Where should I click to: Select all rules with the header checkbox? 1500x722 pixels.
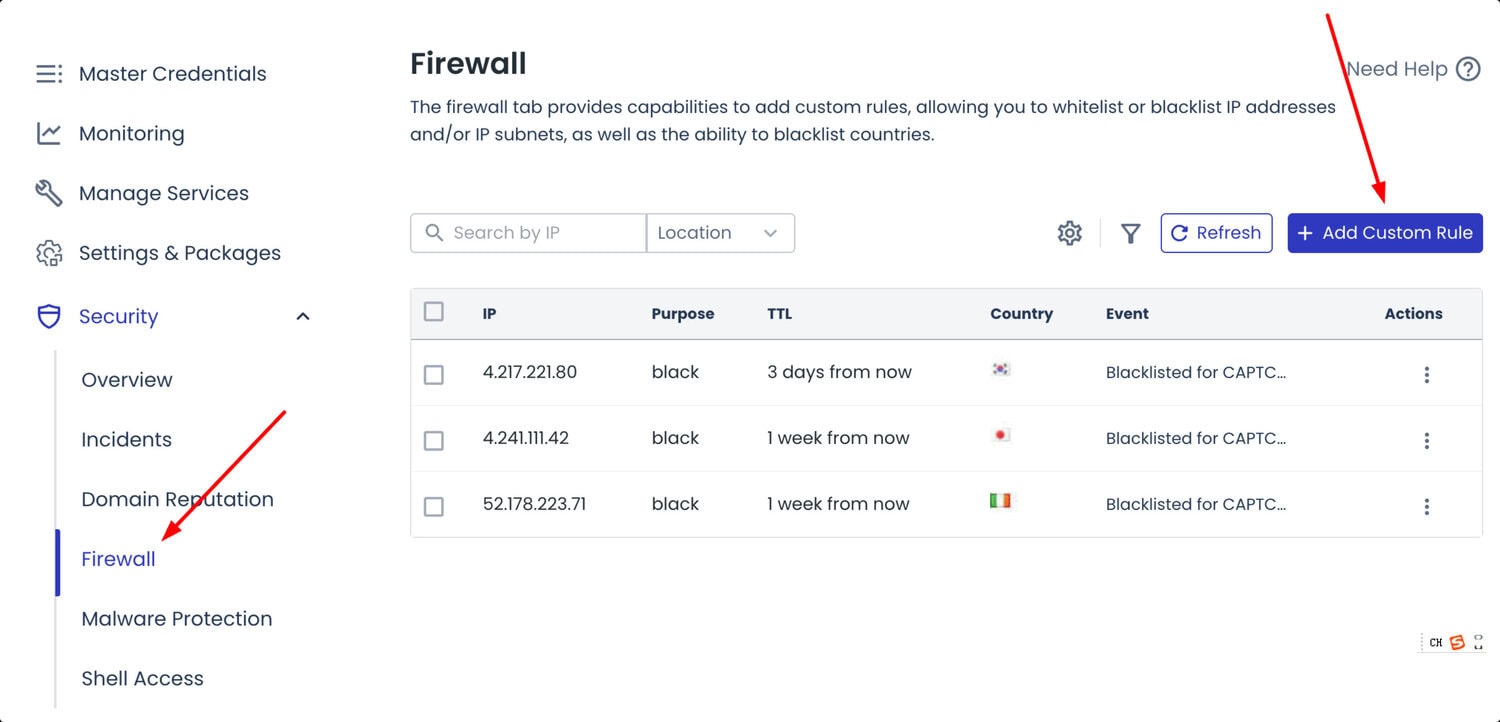click(x=434, y=311)
